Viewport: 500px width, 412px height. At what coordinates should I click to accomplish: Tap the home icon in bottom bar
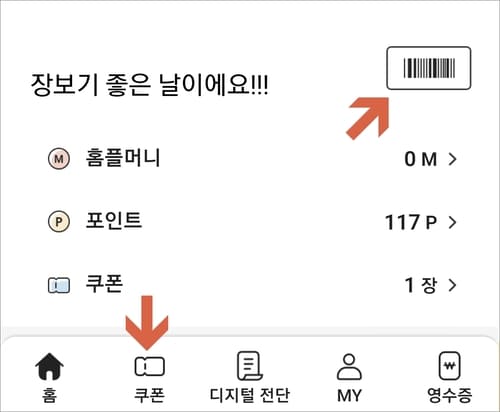49,366
